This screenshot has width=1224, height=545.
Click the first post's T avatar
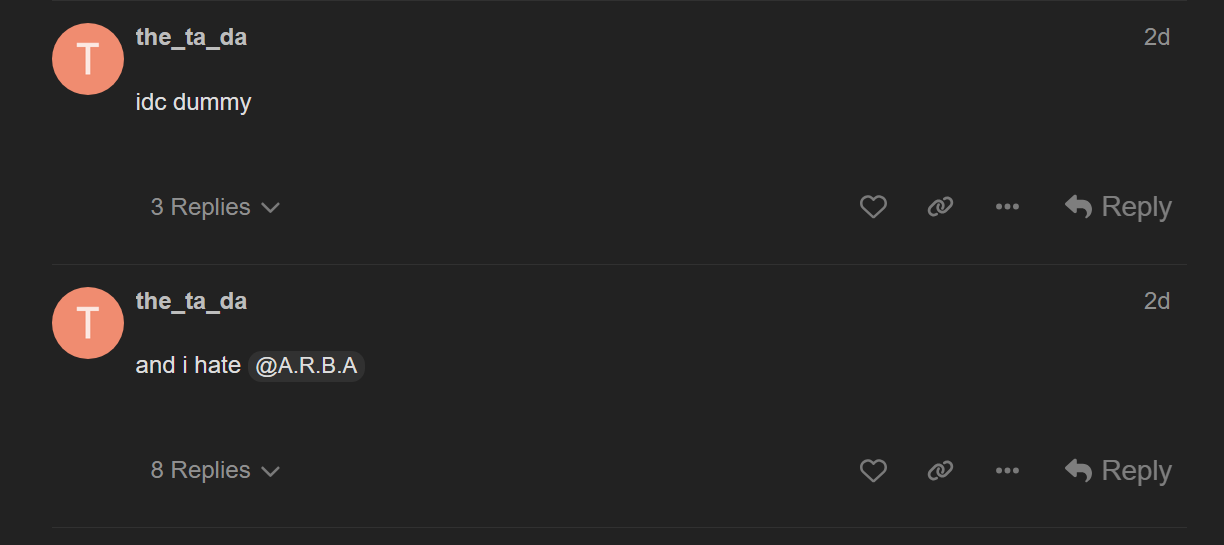coord(88,59)
